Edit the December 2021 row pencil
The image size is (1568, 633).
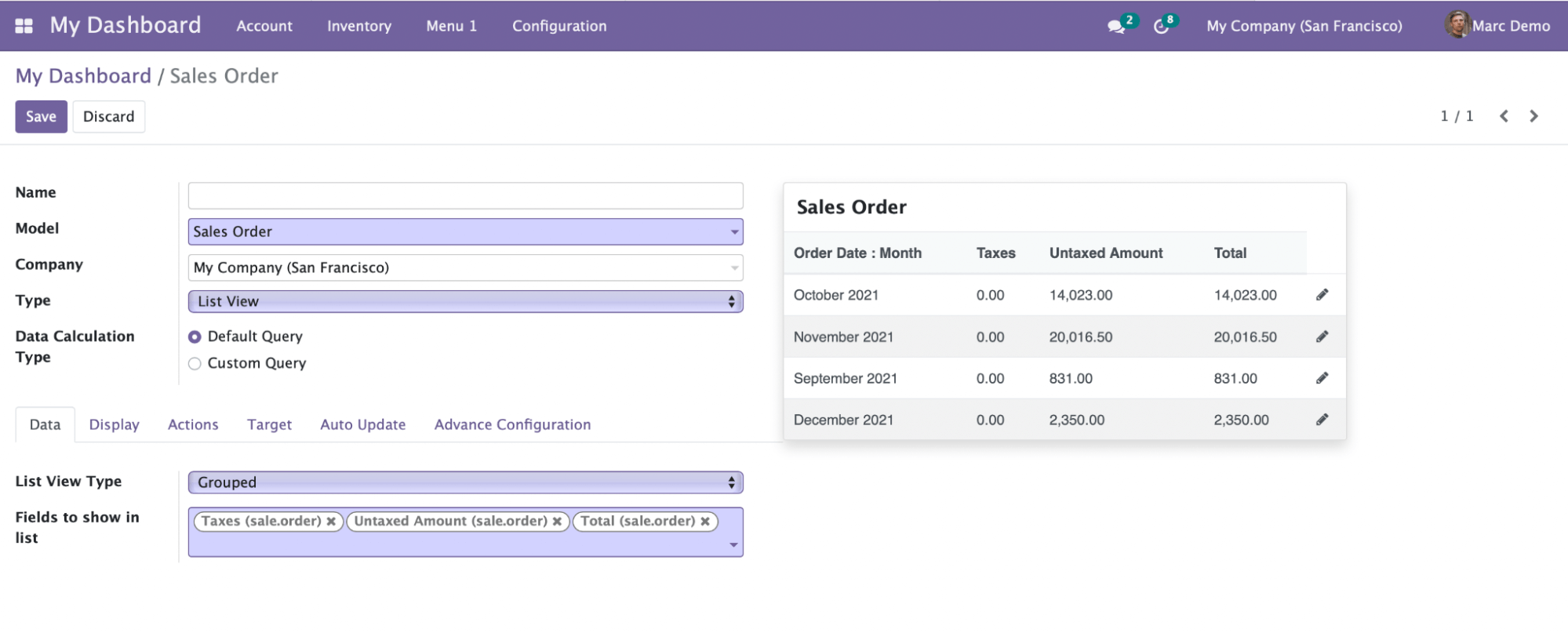tap(1322, 420)
